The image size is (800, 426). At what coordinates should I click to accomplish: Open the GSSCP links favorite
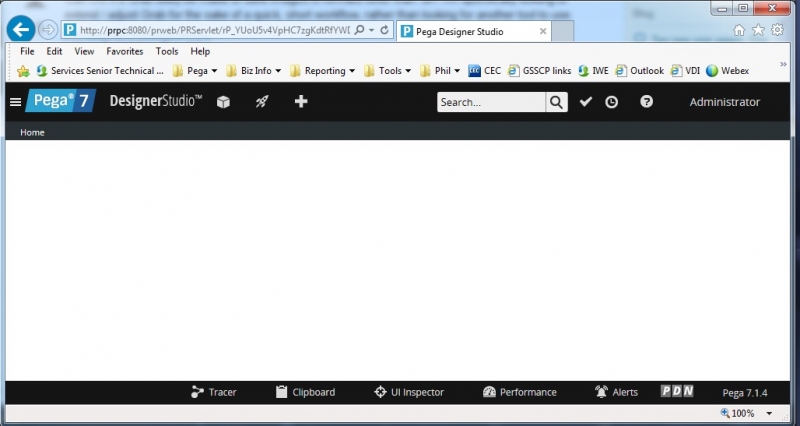[x=540, y=71]
